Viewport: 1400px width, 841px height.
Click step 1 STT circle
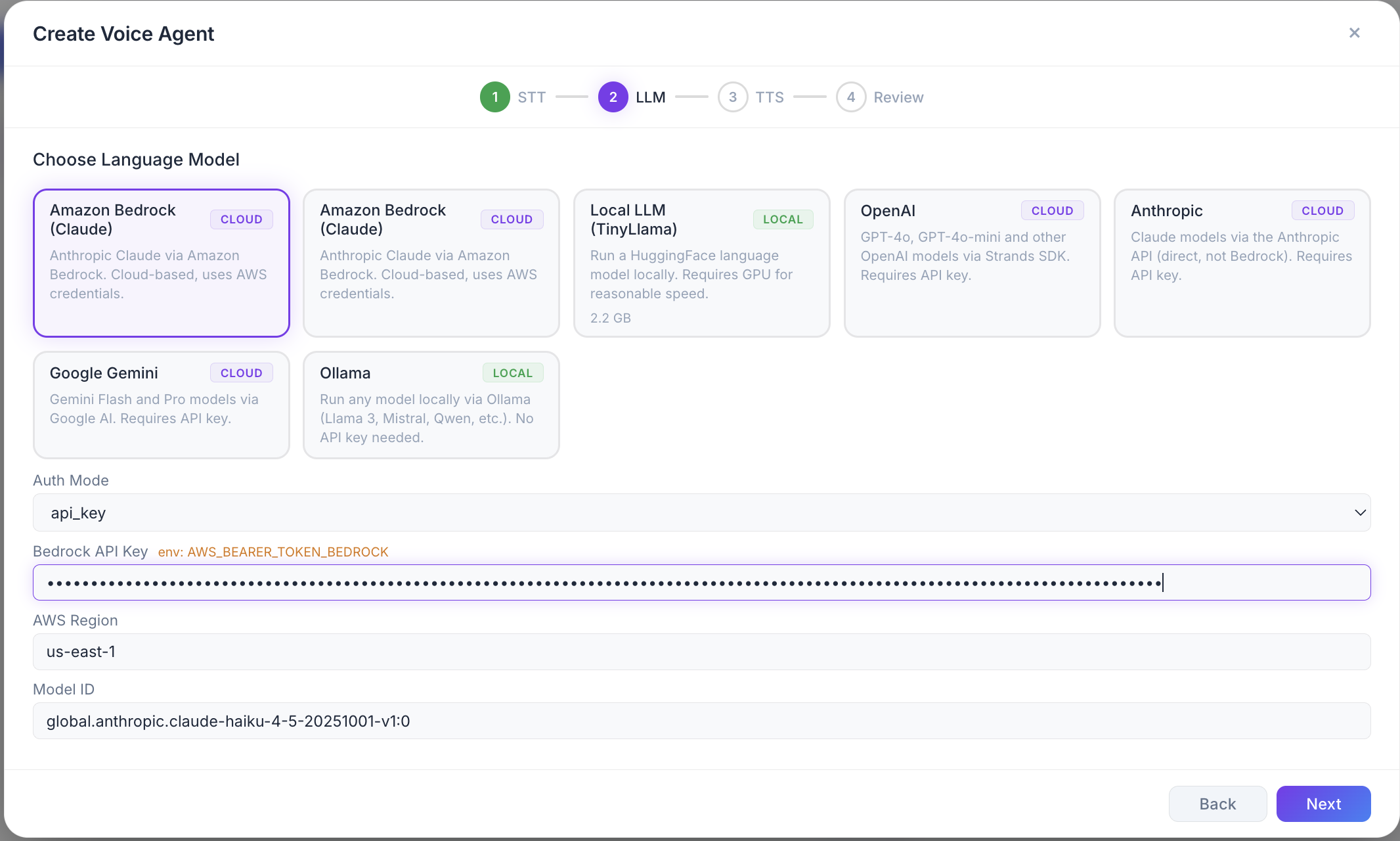pos(494,97)
